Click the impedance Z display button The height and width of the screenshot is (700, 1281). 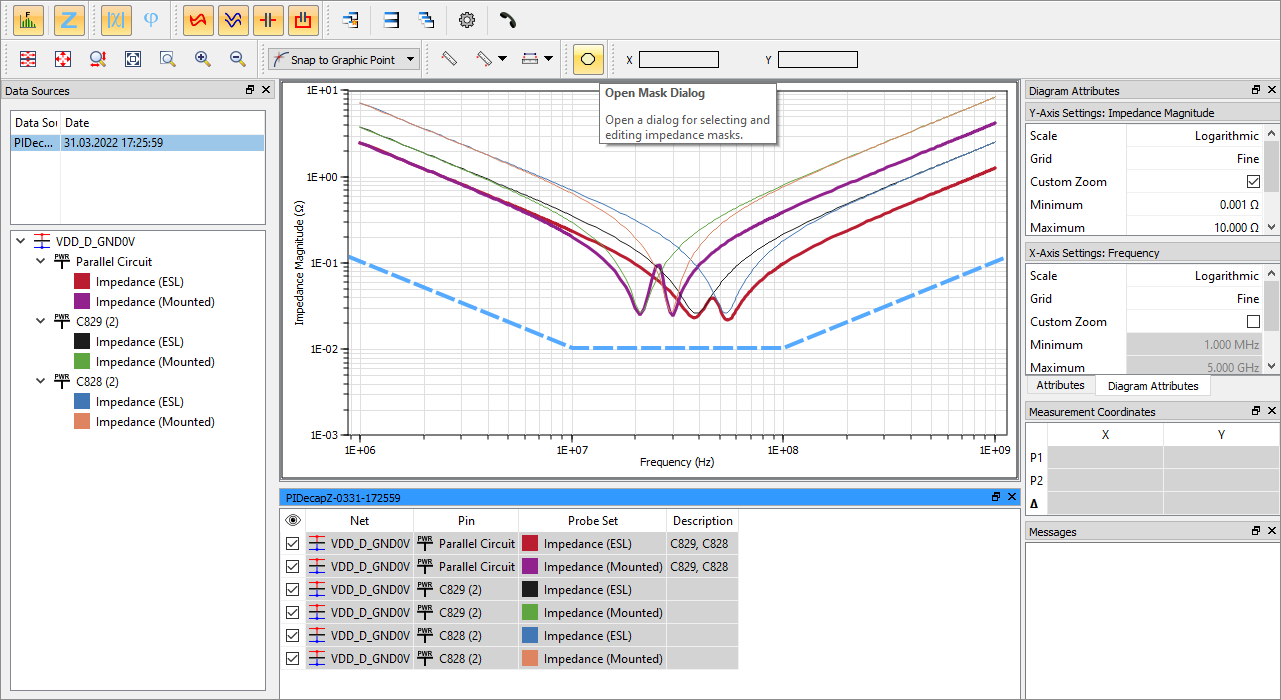pos(69,19)
